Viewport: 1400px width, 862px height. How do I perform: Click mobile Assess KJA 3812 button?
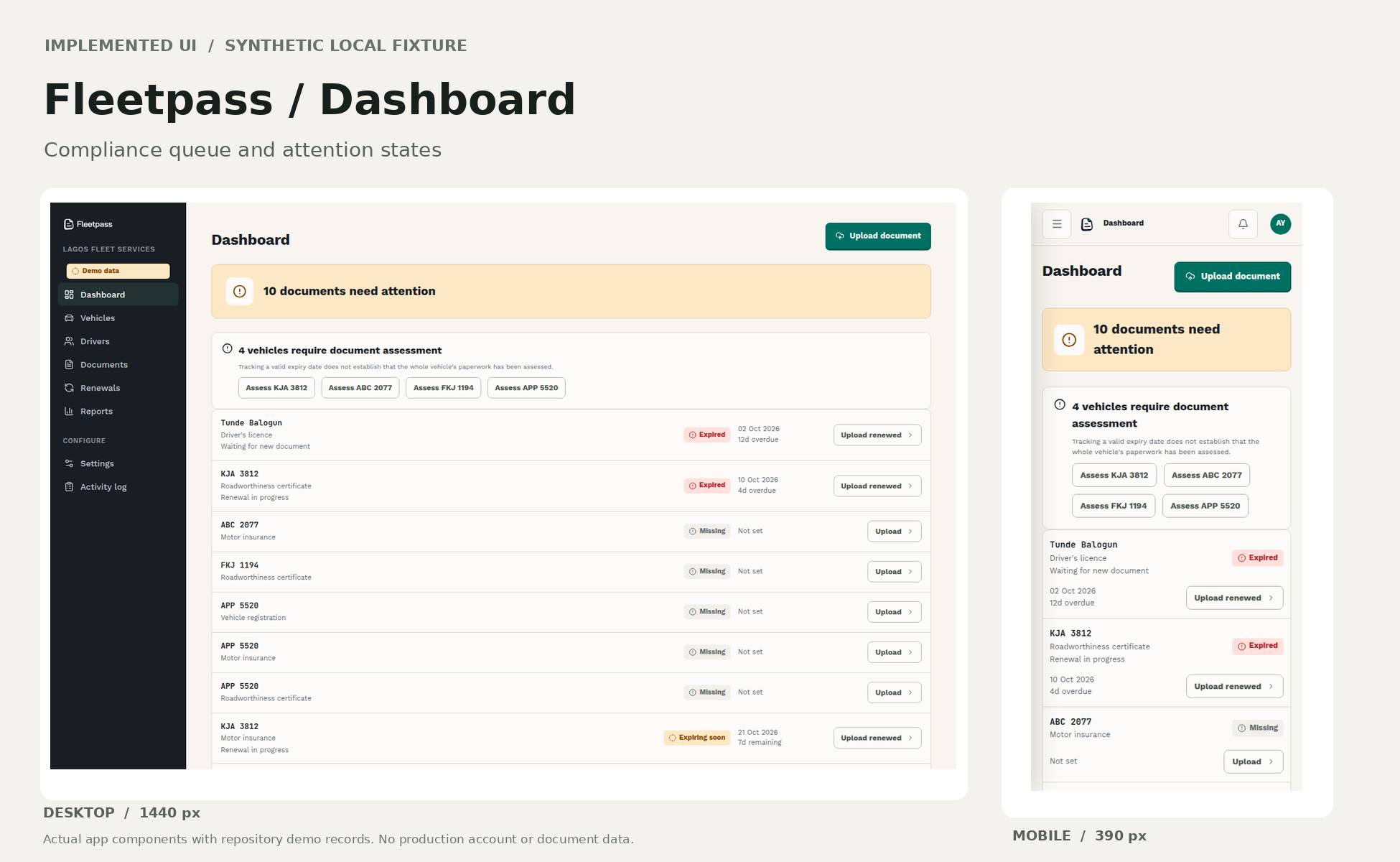click(x=1114, y=476)
